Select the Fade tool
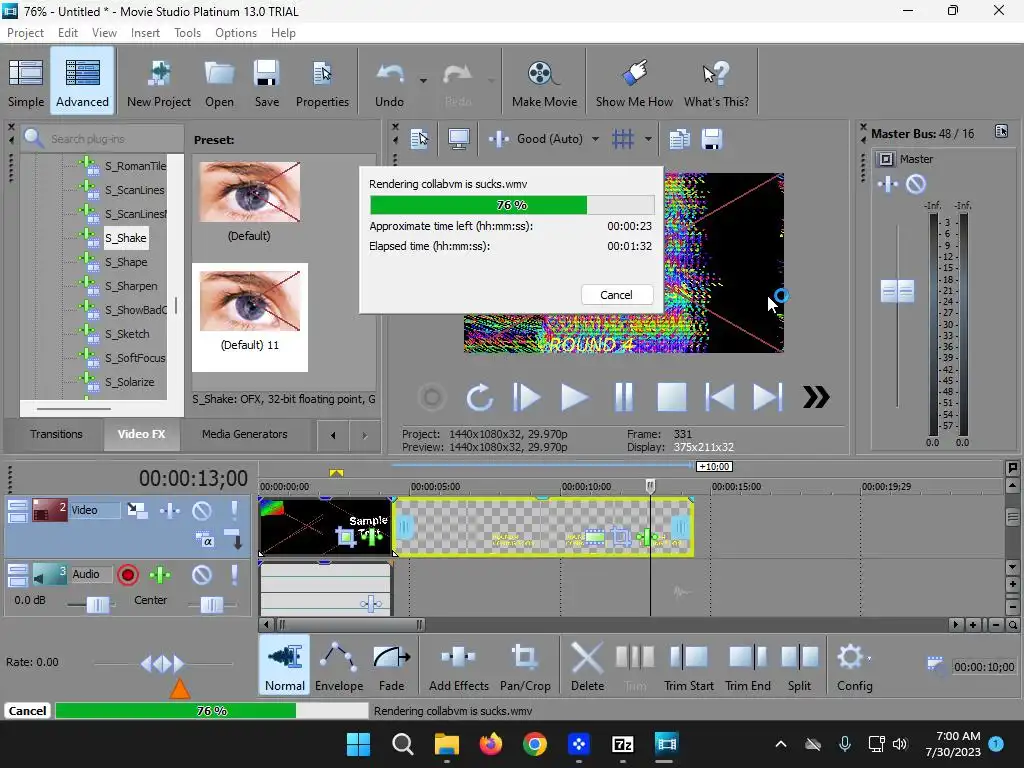This screenshot has height=768, width=1024. [391, 666]
